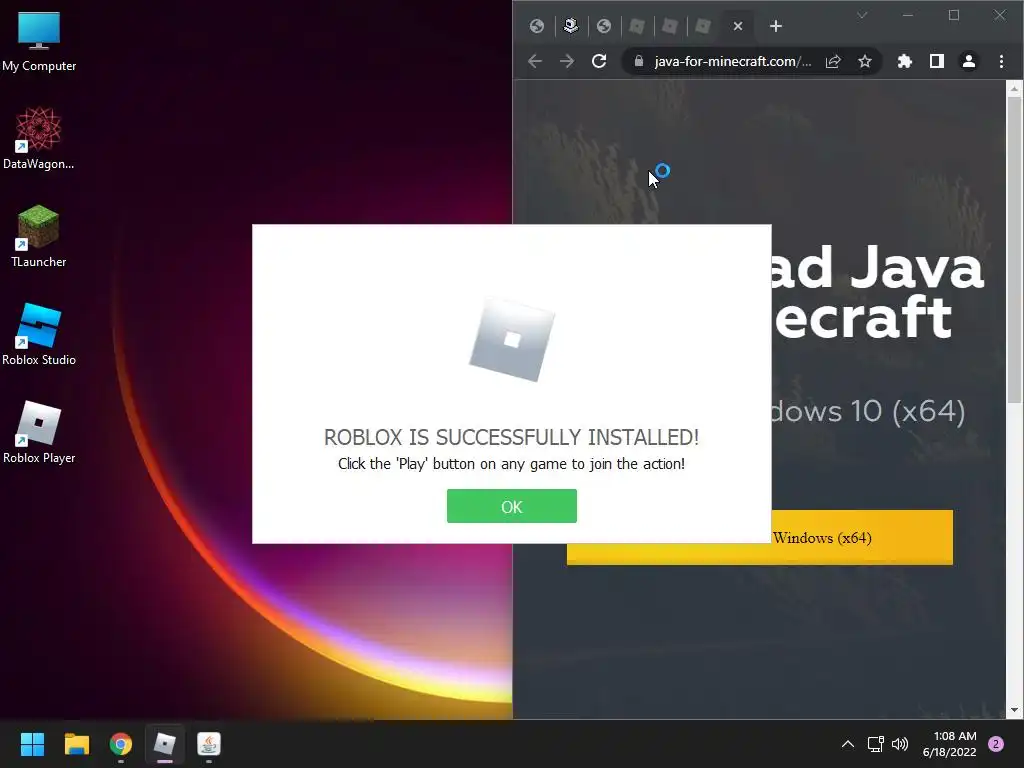
Task: Maximize the Chrome window
Action: pos(953,15)
